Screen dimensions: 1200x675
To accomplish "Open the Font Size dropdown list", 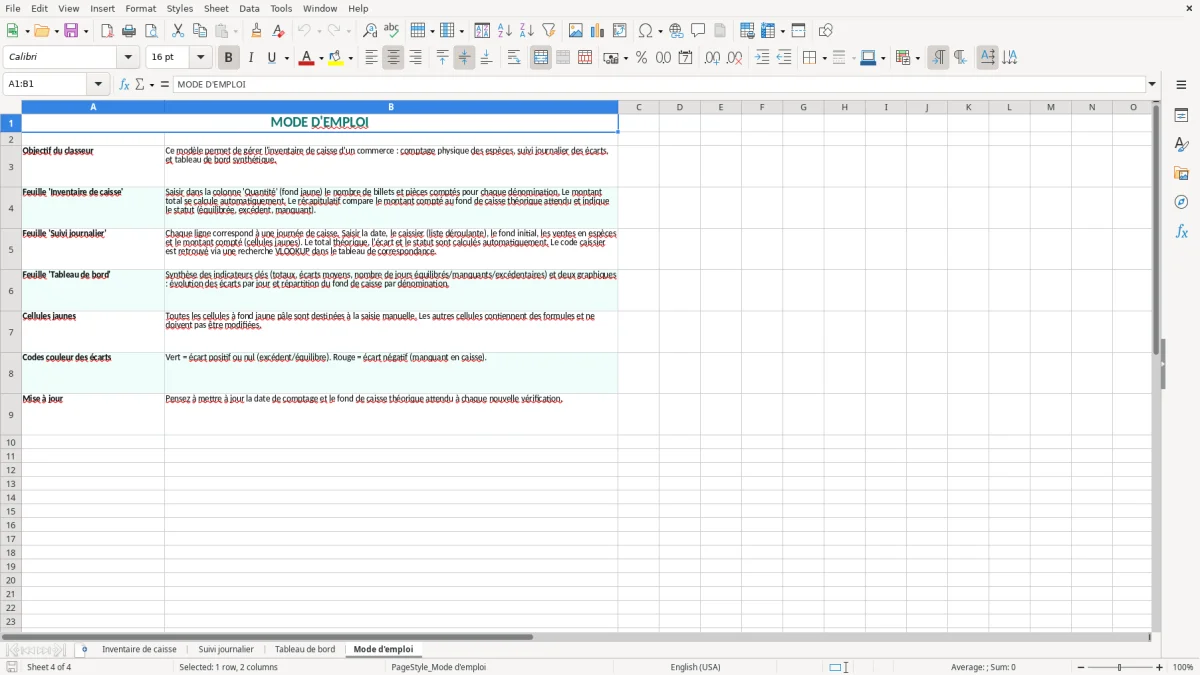I will tap(201, 58).
